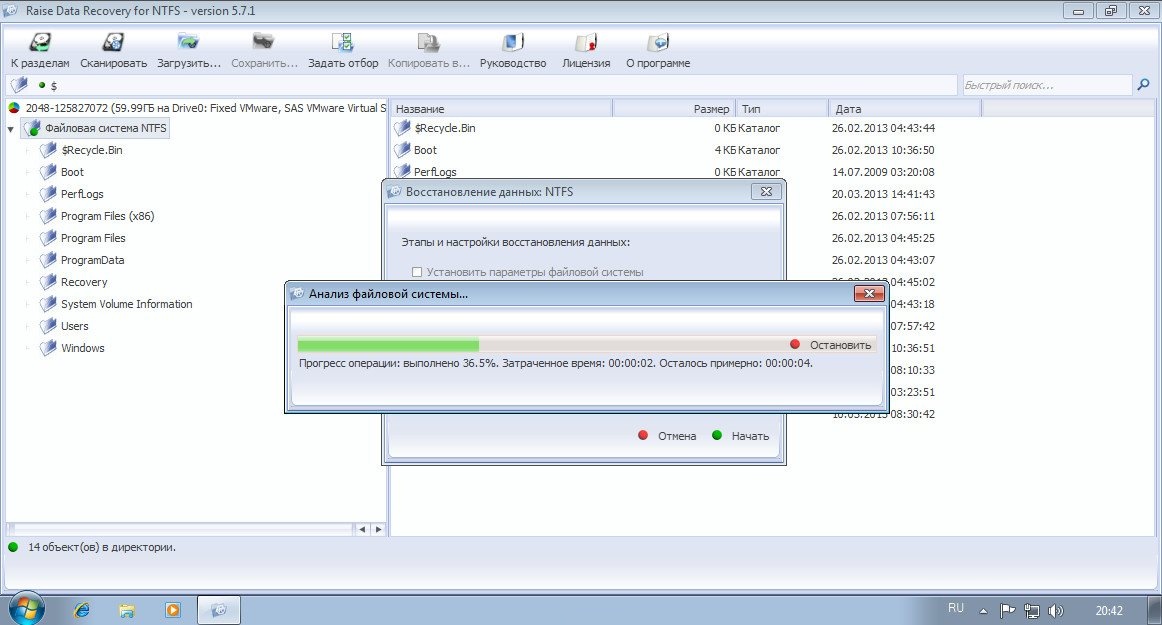Click the 'Тип' column header
1162x625 pixels.
click(782, 109)
